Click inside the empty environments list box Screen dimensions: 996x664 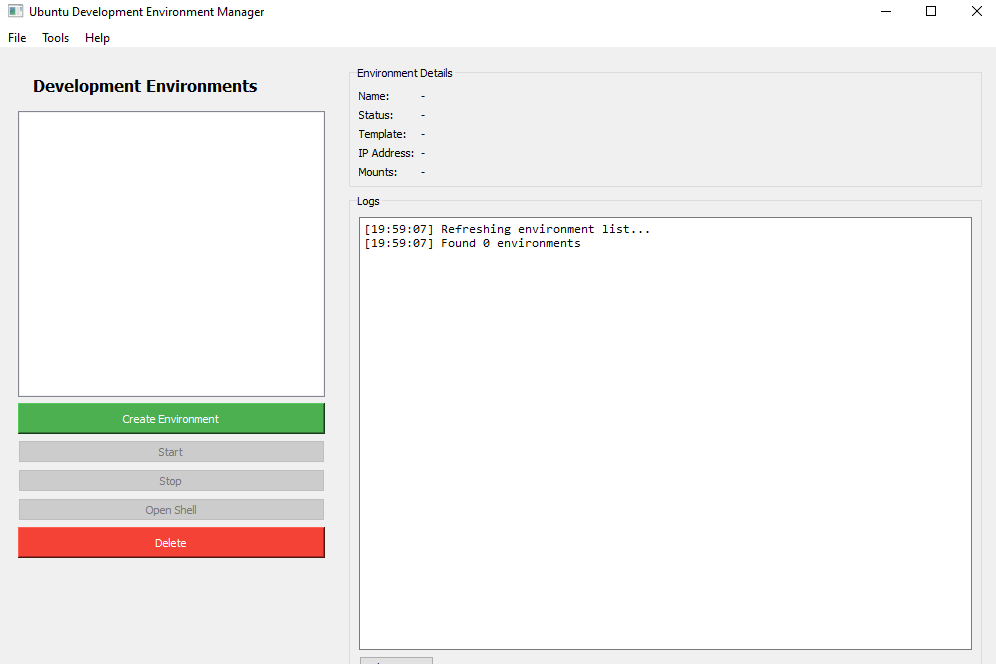click(172, 254)
